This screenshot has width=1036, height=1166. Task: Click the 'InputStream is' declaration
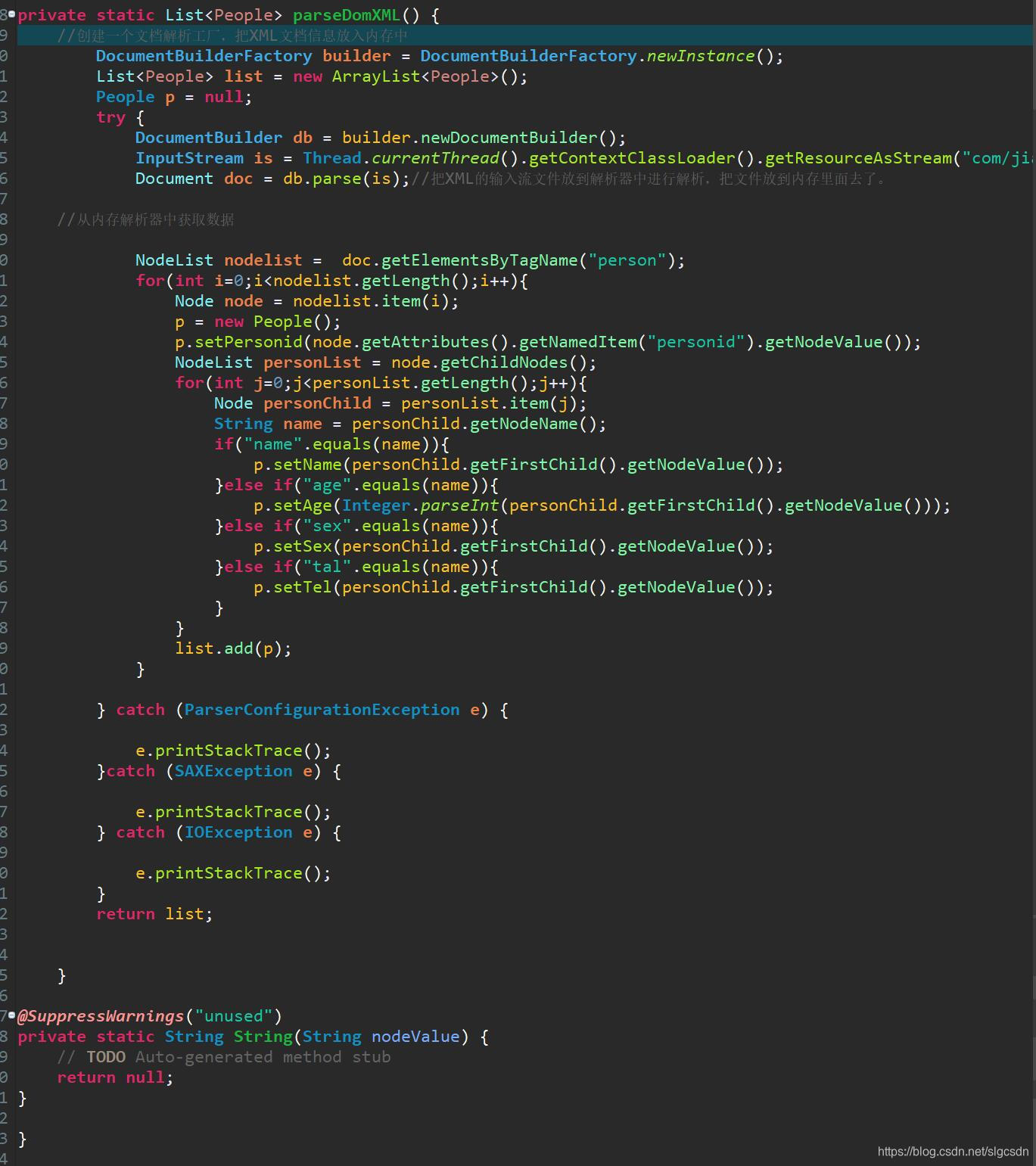point(204,158)
